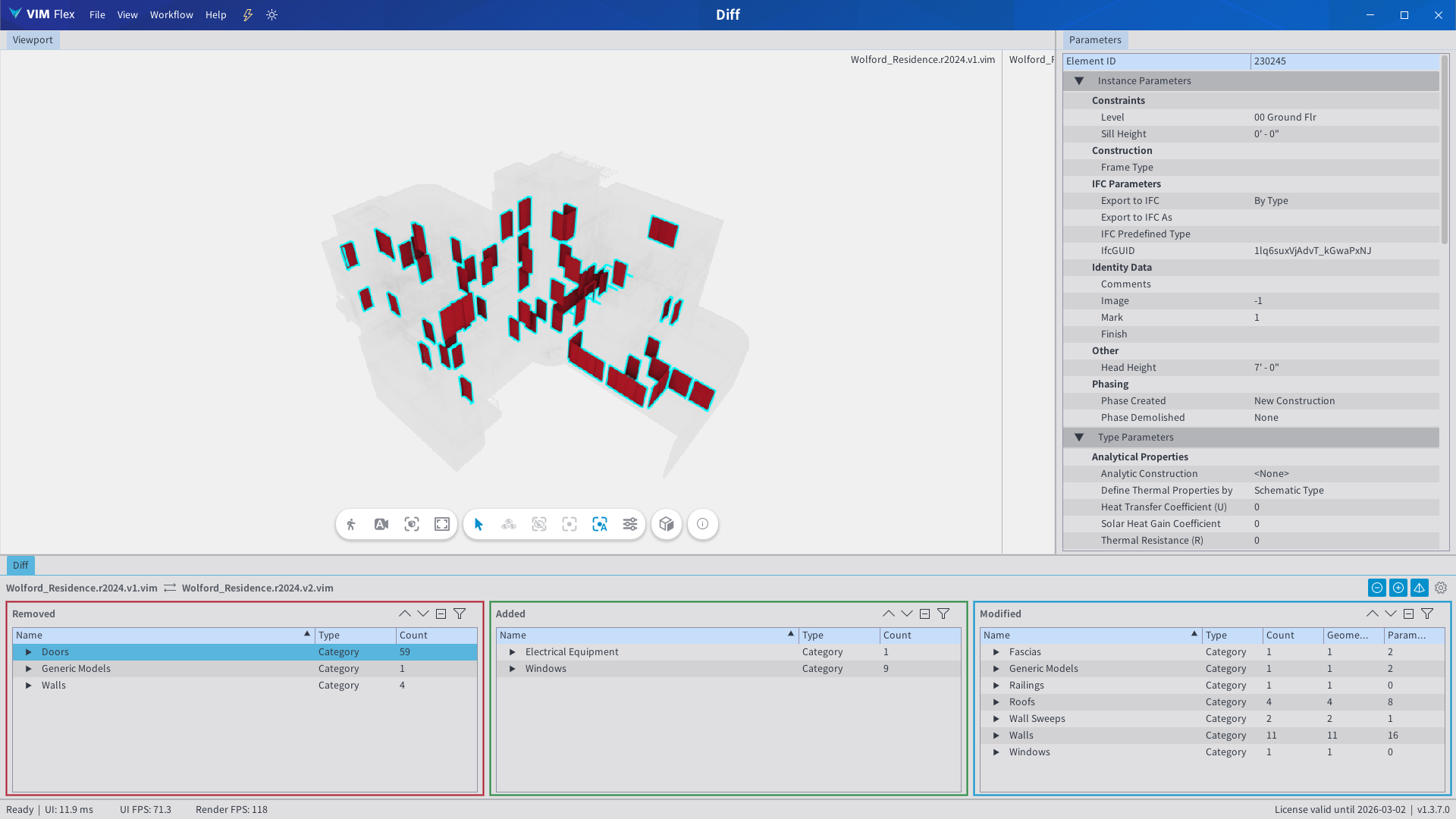
Task: Expand Electrical Equipment in Added list
Action: point(513,652)
